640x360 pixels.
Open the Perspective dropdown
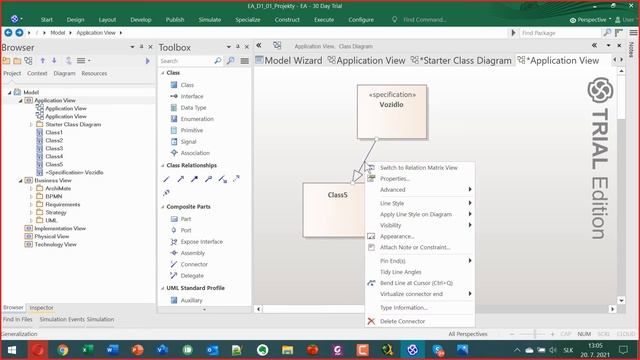tap(590, 20)
